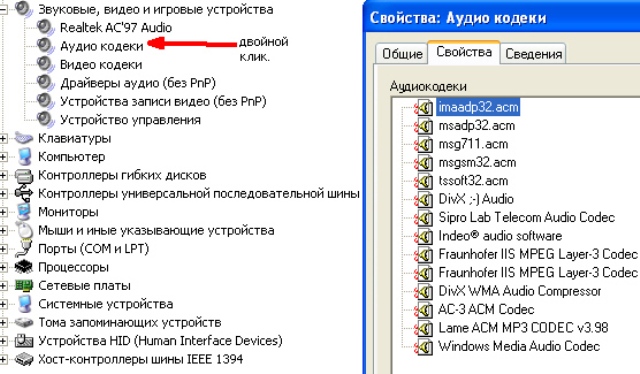Select msgsm32.acm in codec list
640x374 pixels.
point(477,163)
